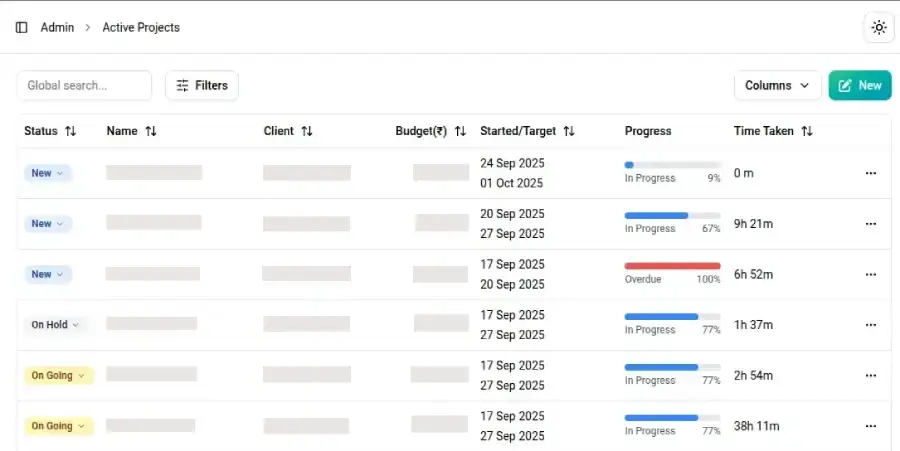Sort table by Status column arrows
The image size is (900, 451).
[70, 131]
